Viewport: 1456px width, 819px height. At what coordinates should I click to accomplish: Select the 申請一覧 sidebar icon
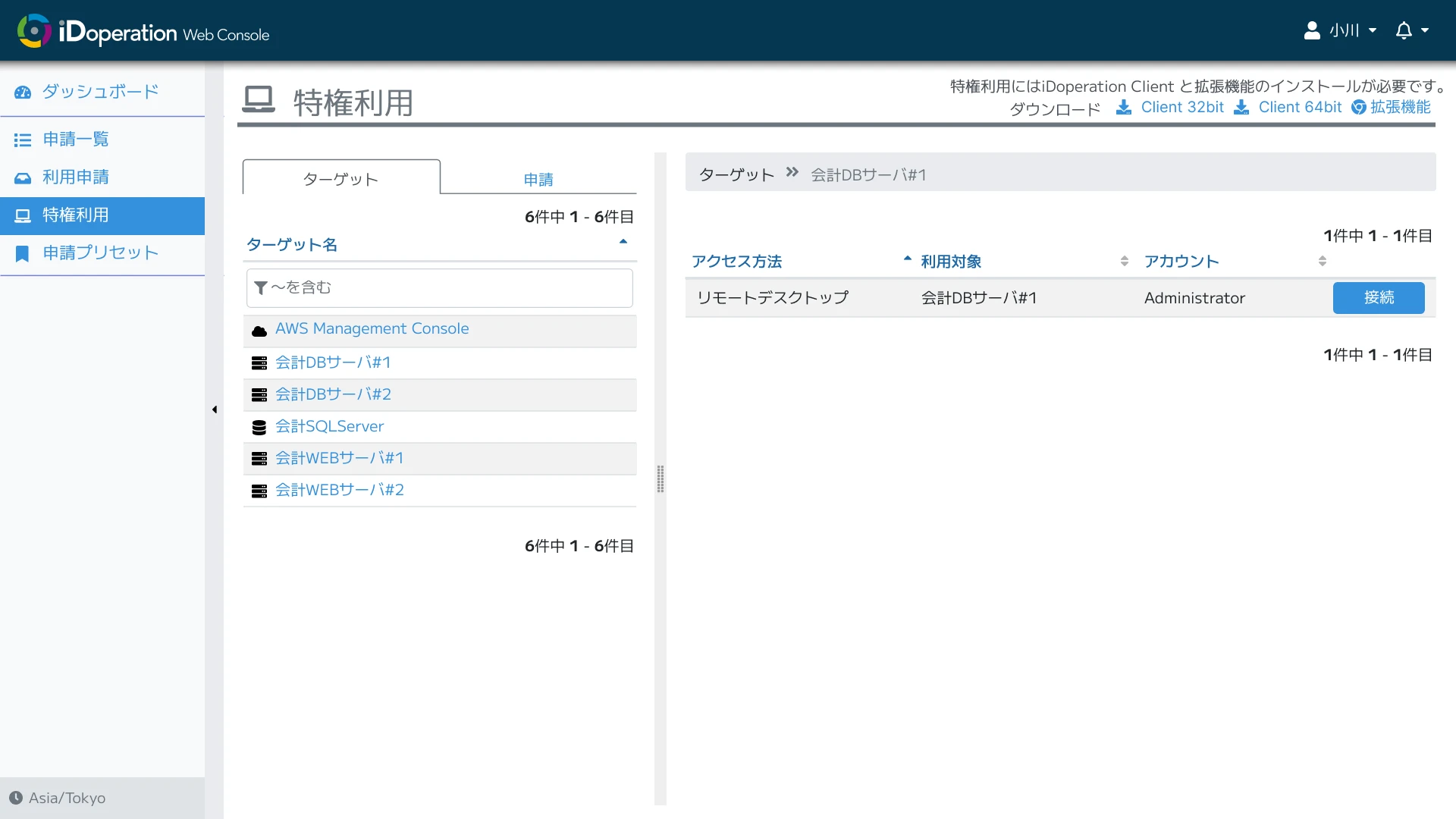(23, 140)
